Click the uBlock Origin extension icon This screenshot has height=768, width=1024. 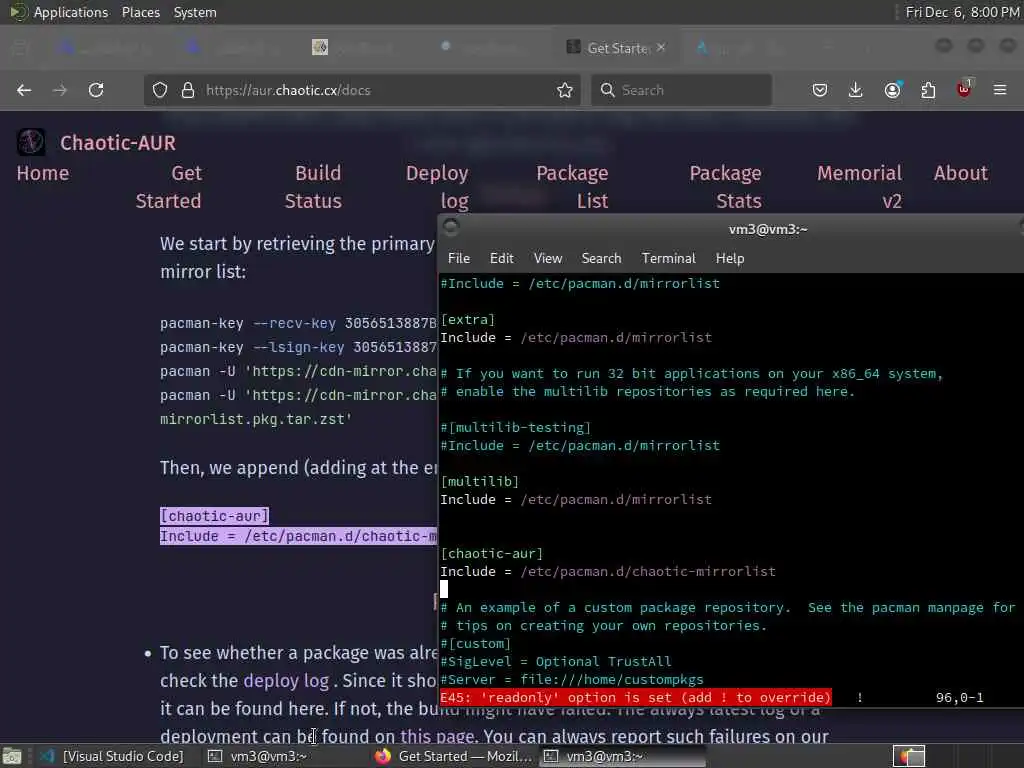964,89
